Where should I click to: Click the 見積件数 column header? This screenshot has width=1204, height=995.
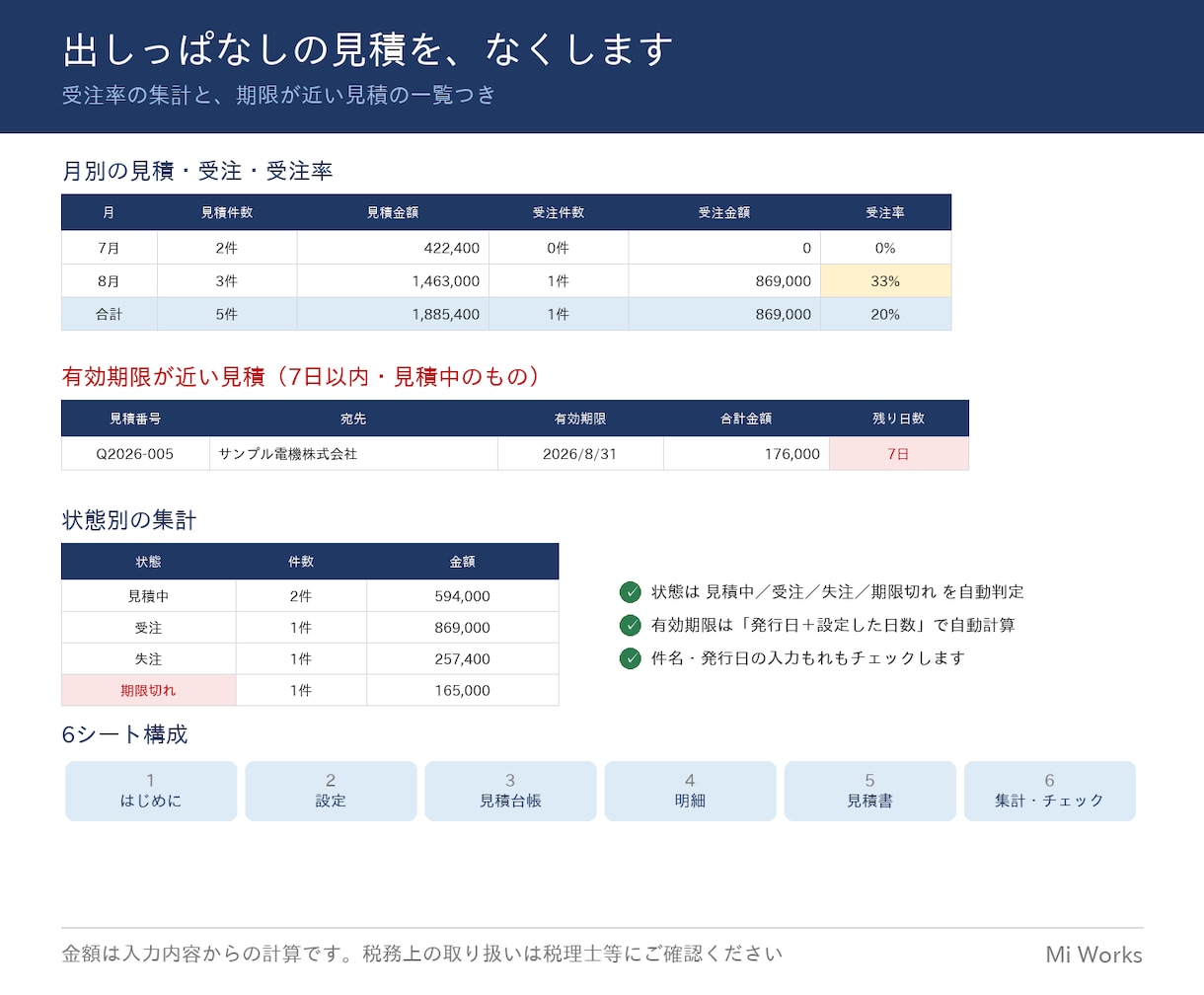pyautogui.click(x=227, y=212)
